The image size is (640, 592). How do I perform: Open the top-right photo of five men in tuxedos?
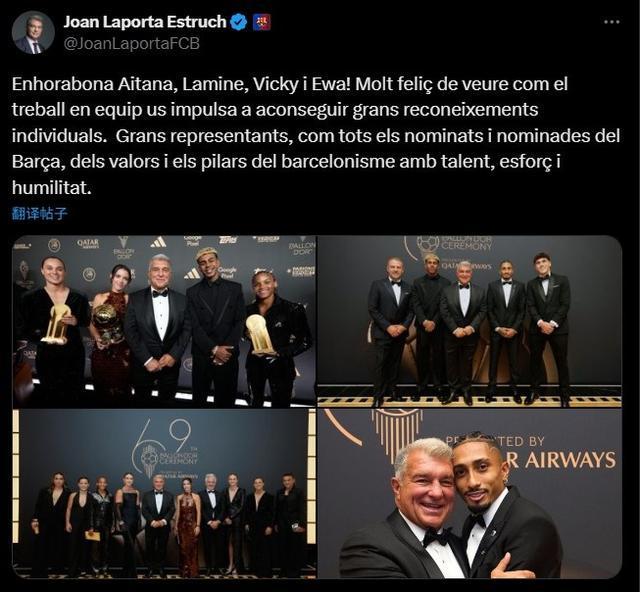pos(469,321)
